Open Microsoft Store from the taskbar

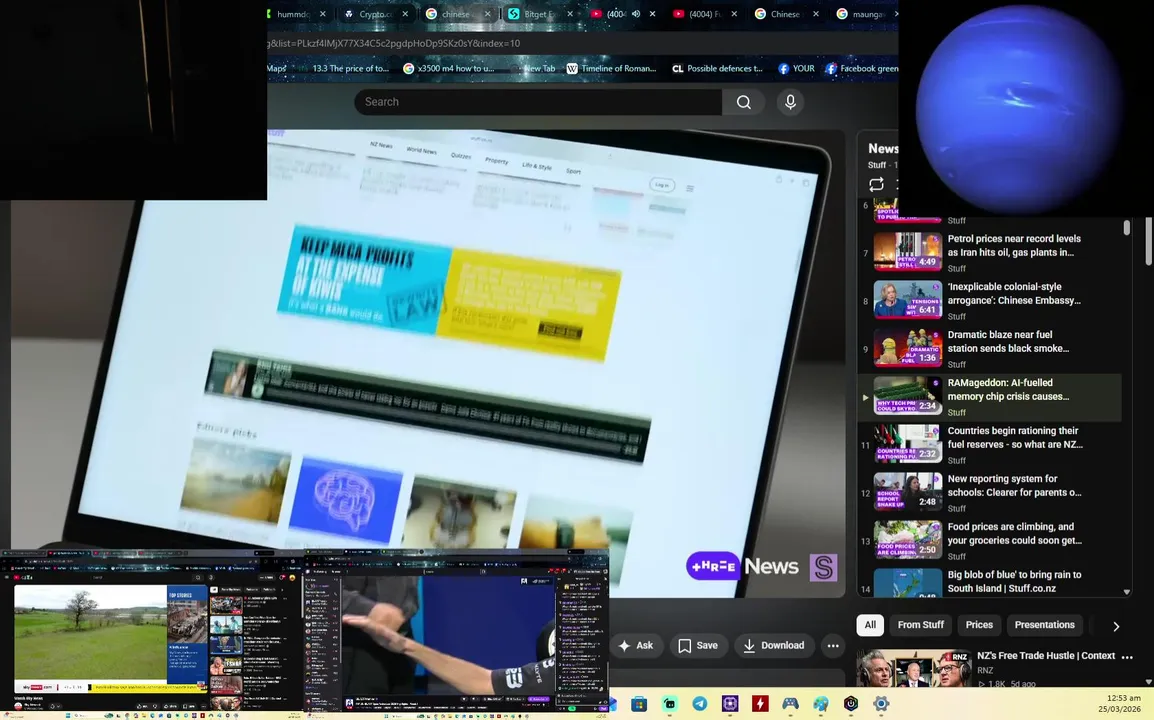pyautogui.click(x=639, y=705)
